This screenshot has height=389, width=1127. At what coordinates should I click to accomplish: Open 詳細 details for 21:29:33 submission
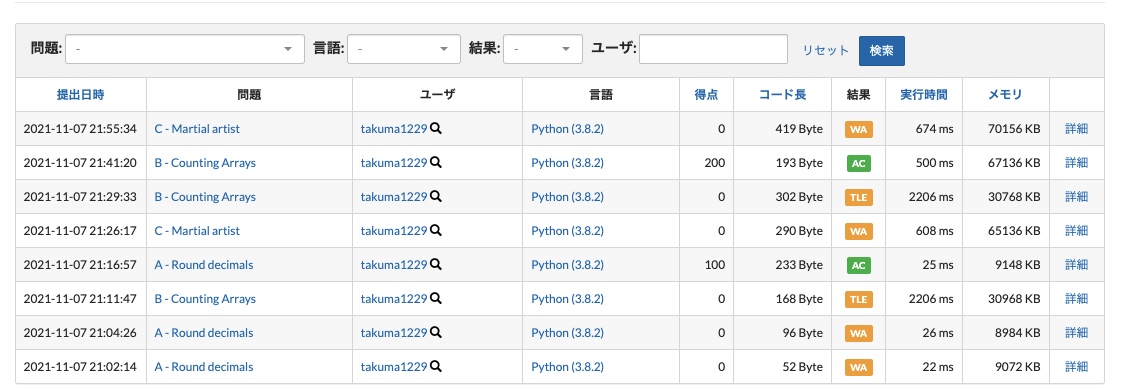point(1076,196)
